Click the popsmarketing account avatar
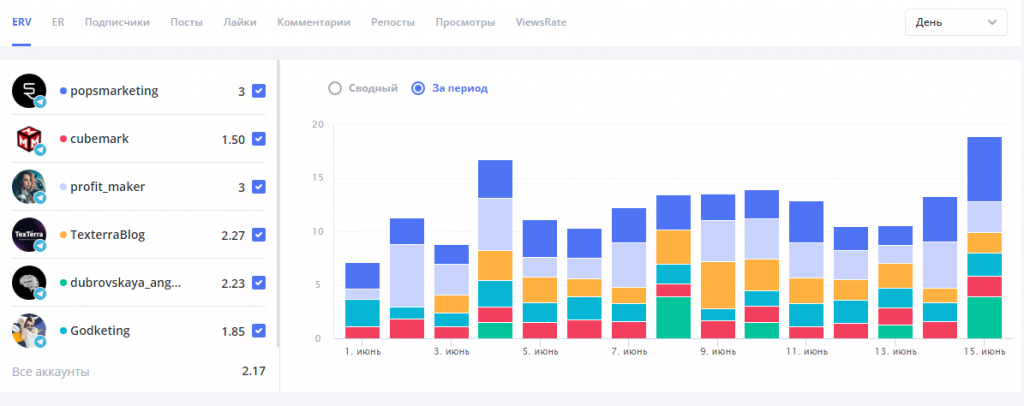 [x=29, y=91]
